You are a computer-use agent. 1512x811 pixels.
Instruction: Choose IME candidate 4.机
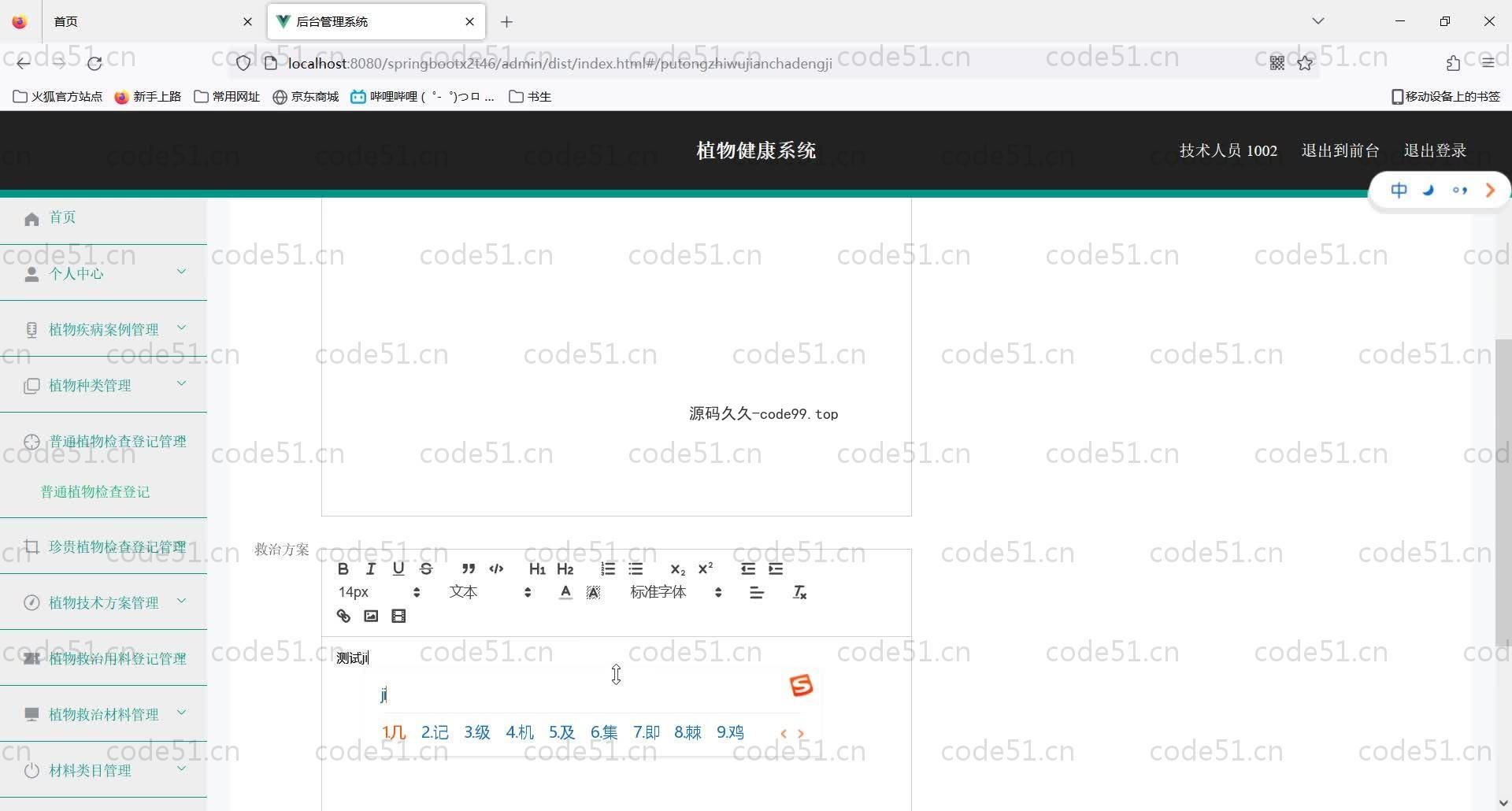tap(520, 732)
